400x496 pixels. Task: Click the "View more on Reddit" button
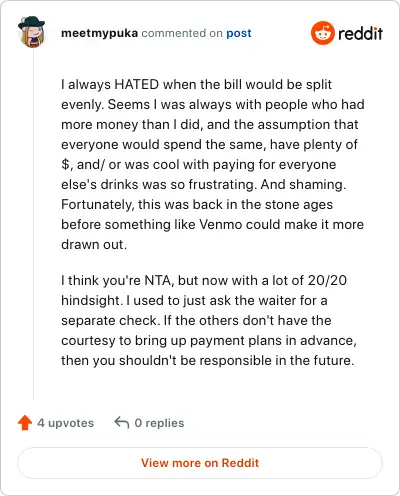200,463
